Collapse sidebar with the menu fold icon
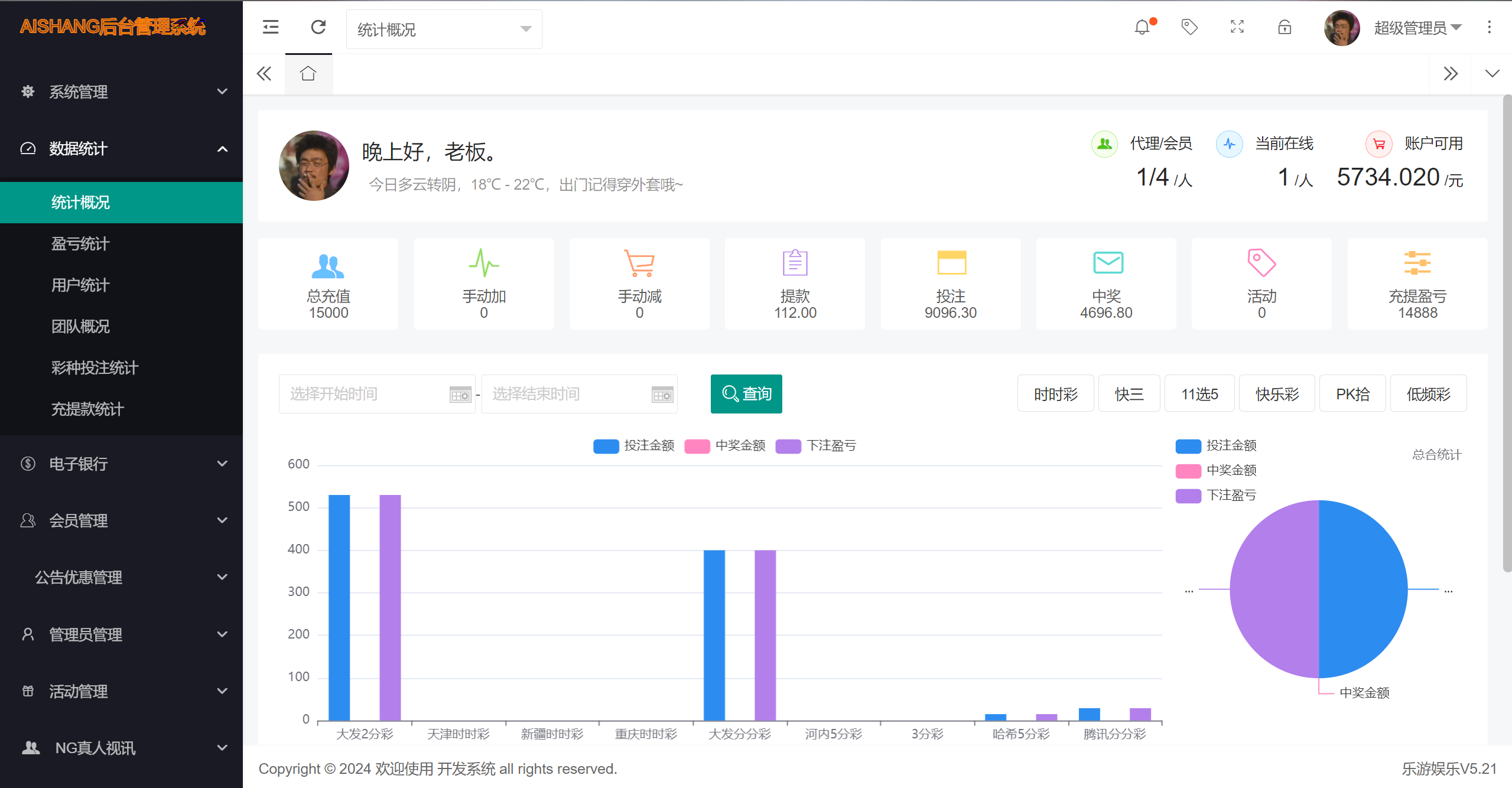 pos(271,27)
